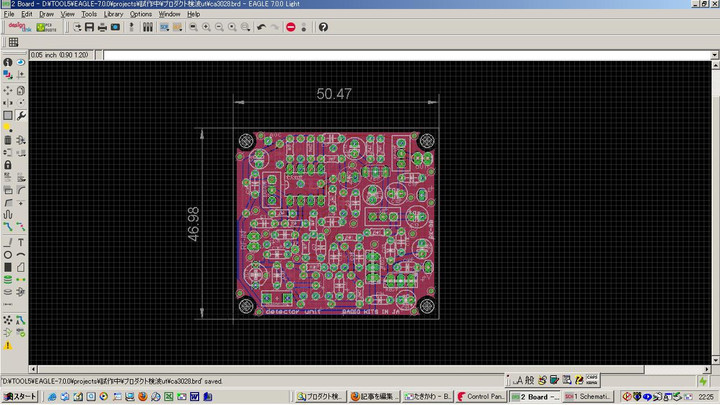
Task: Switch to the Control Panel taskbar button
Action: pos(479,397)
